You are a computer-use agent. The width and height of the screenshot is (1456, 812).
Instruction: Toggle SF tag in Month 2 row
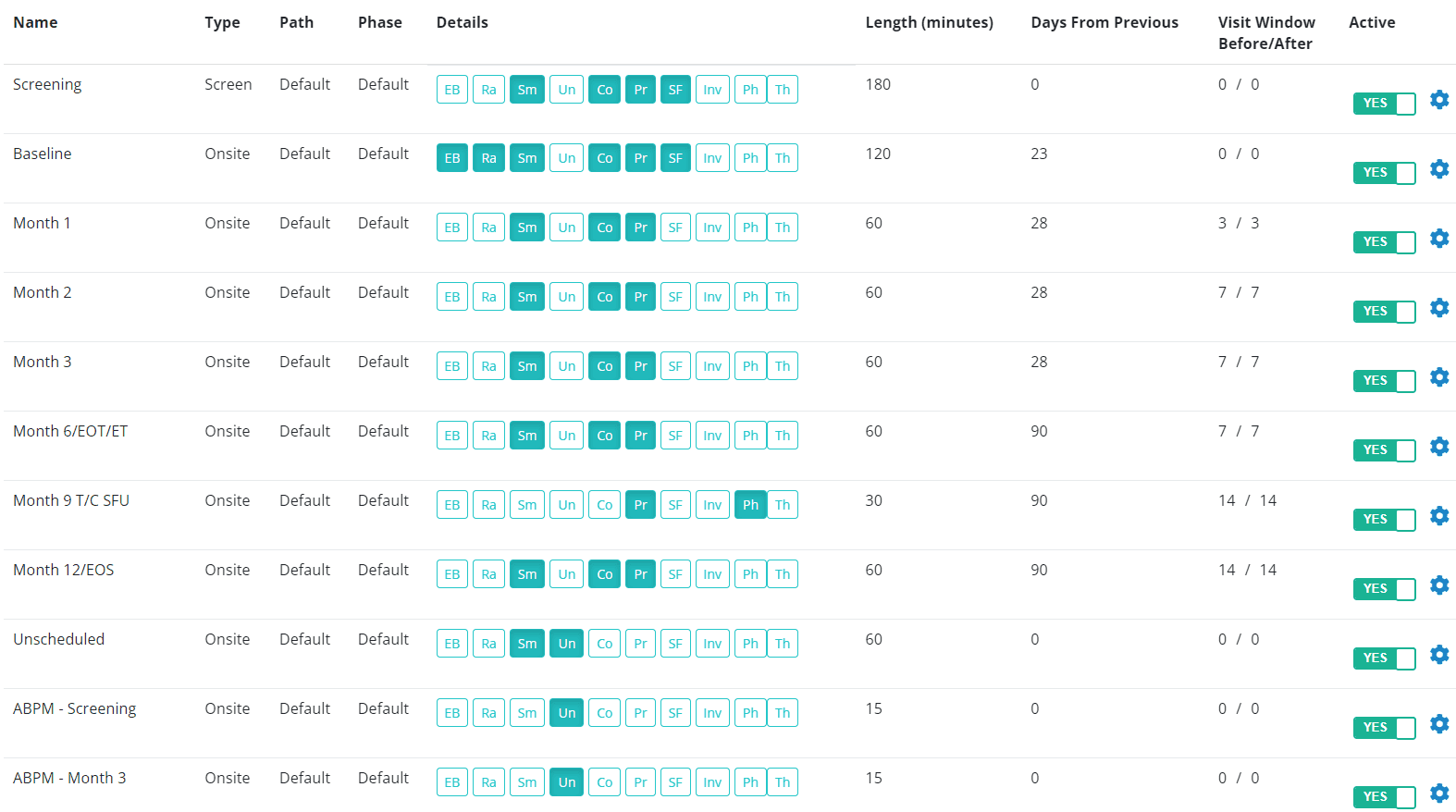pos(675,297)
